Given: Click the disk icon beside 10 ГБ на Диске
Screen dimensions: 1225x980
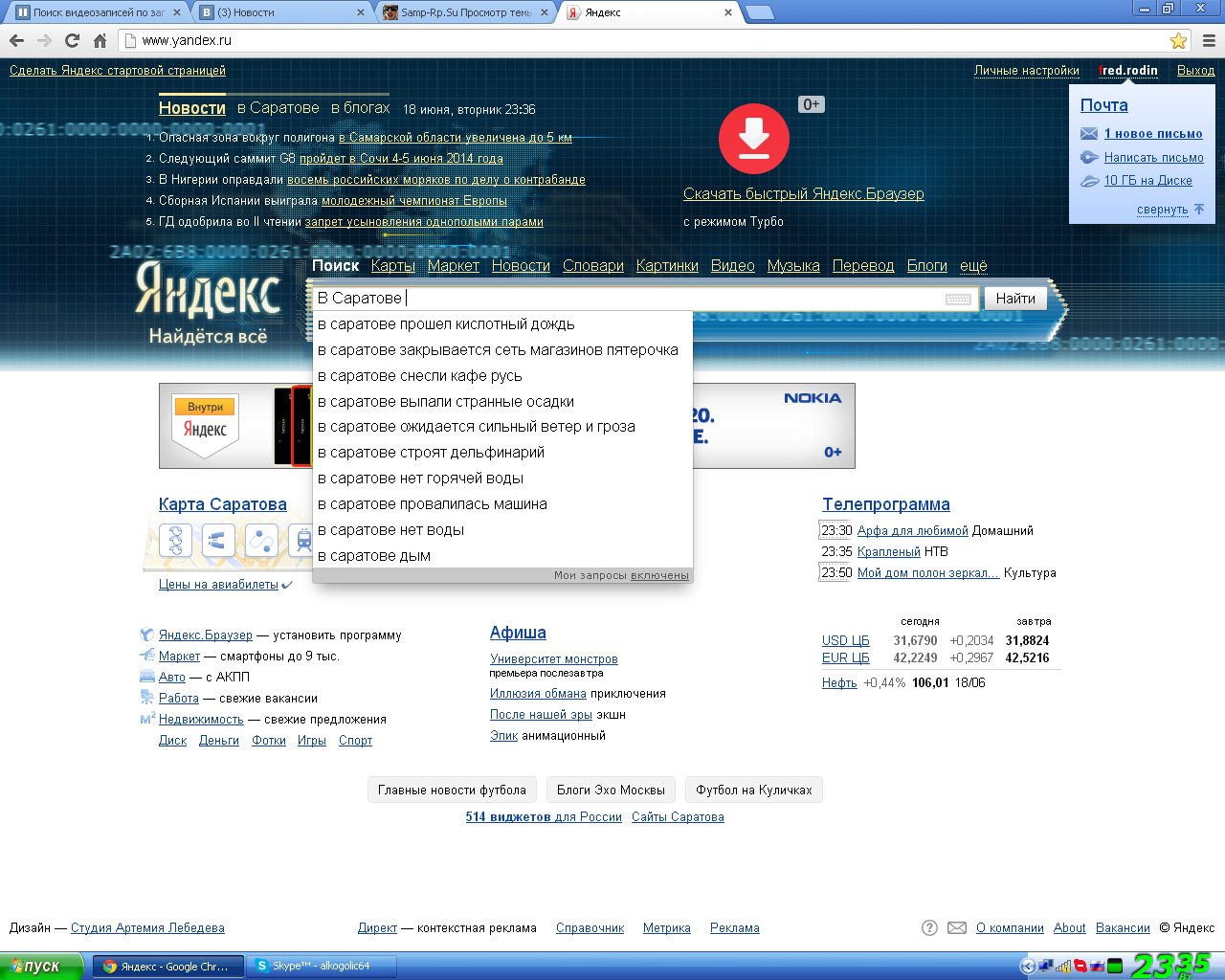Looking at the screenshot, I should coord(1089,181).
